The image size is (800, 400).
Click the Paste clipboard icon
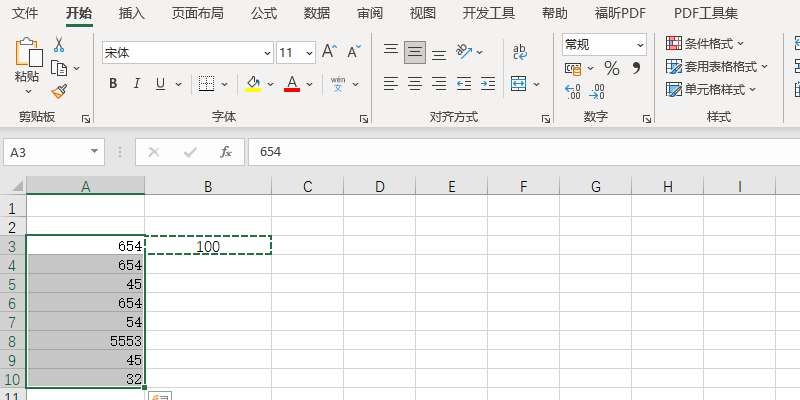tap(29, 52)
